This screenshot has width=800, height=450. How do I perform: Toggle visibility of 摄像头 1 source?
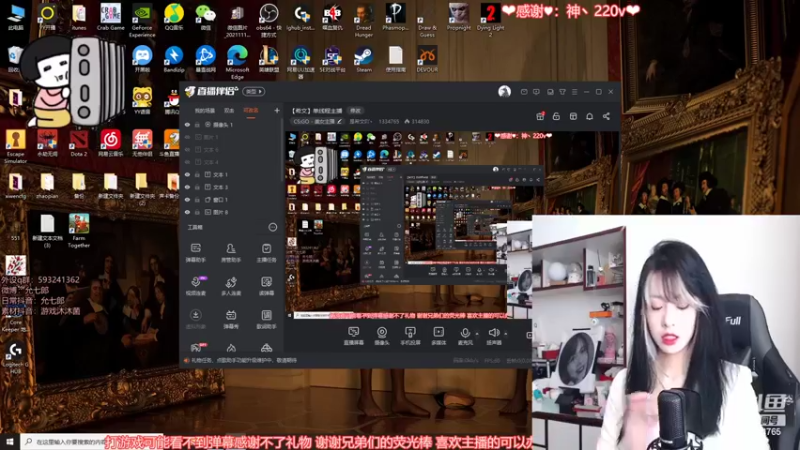pos(187,124)
